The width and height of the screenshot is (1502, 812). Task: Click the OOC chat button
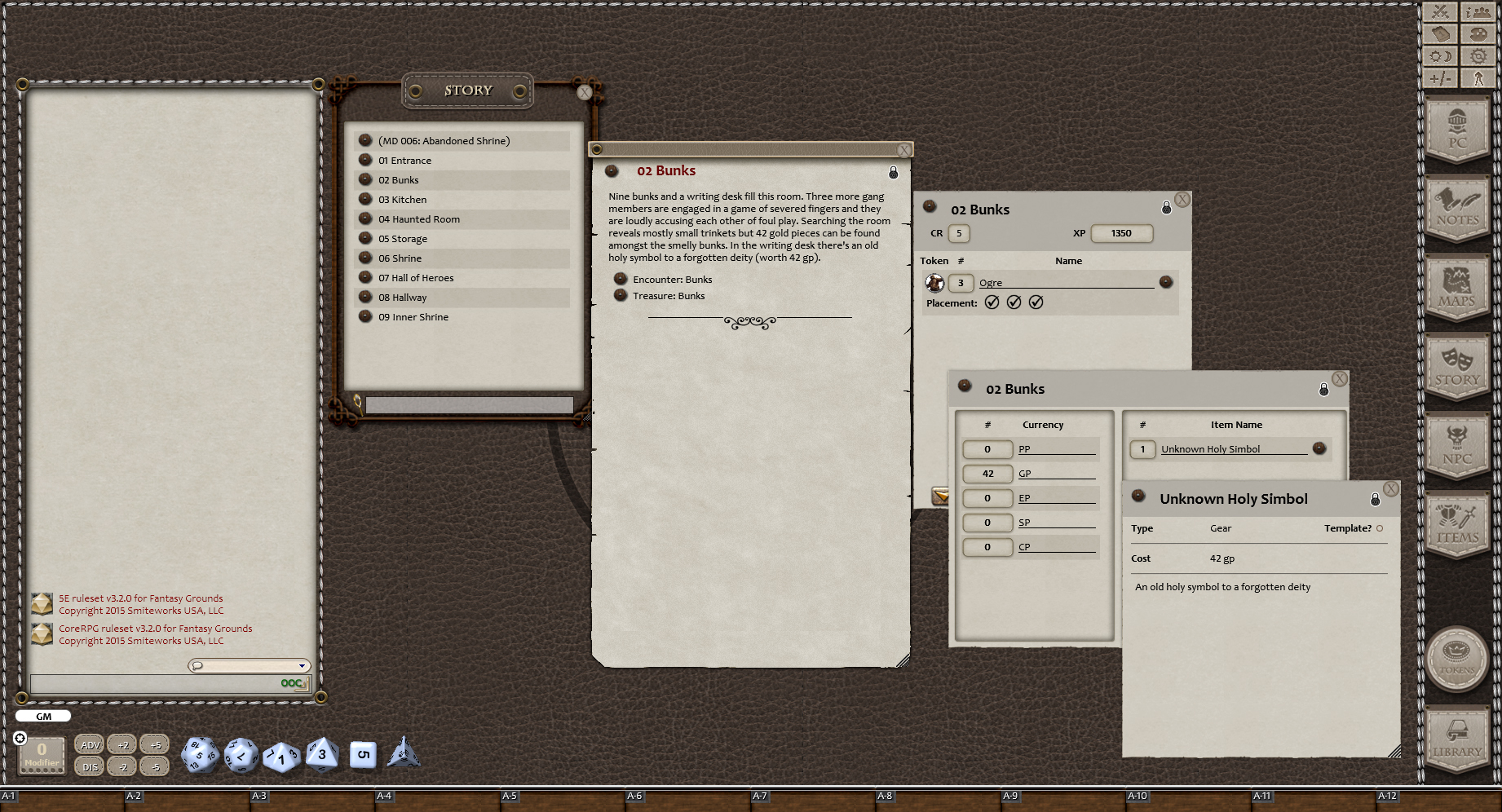point(289,683)
